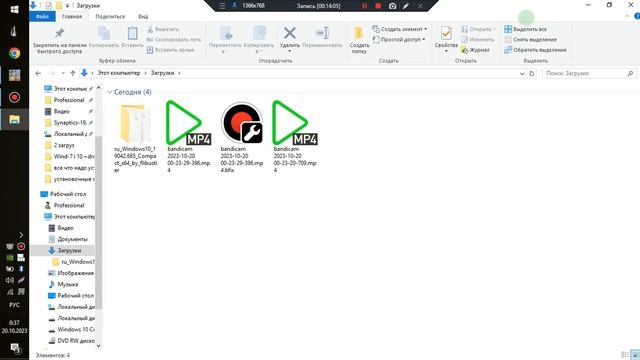The width and height of the screenshot is (640, 360).
Task: Select the bandicam 00-23-29-396.mp4 video file
Action: click(189, 136)
